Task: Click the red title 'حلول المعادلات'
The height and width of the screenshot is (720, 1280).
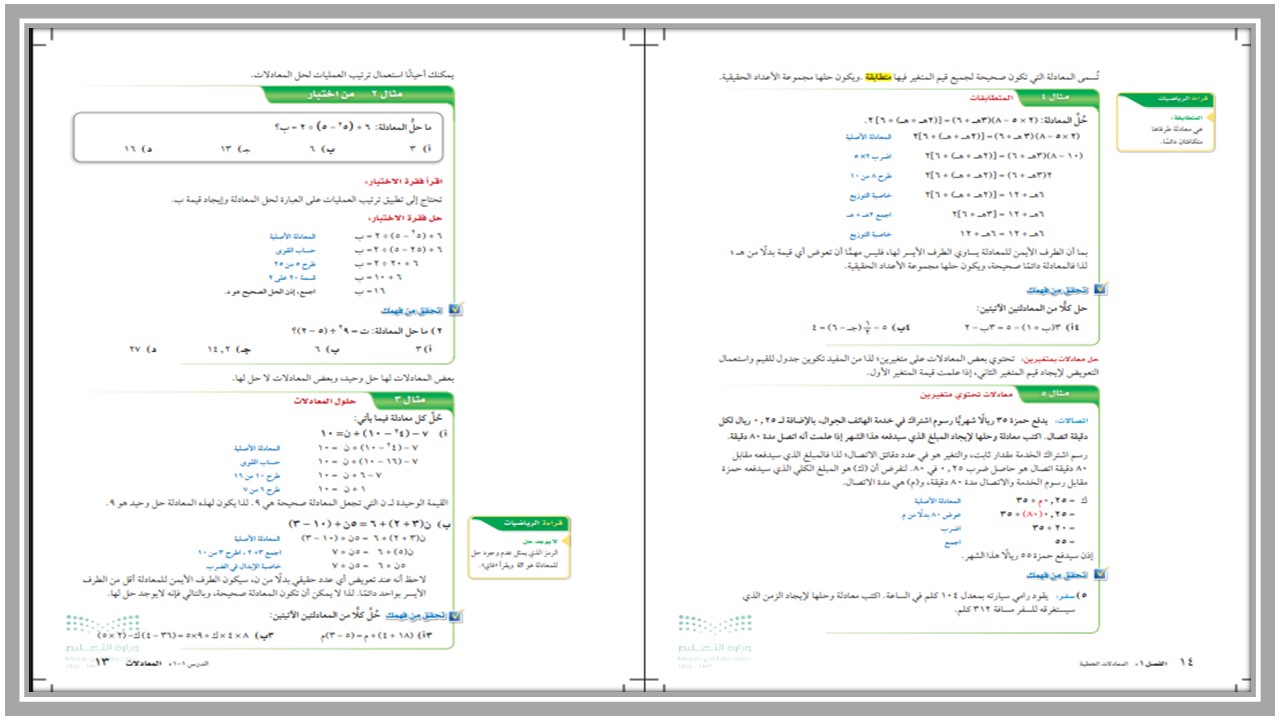Action: point(324,401)
